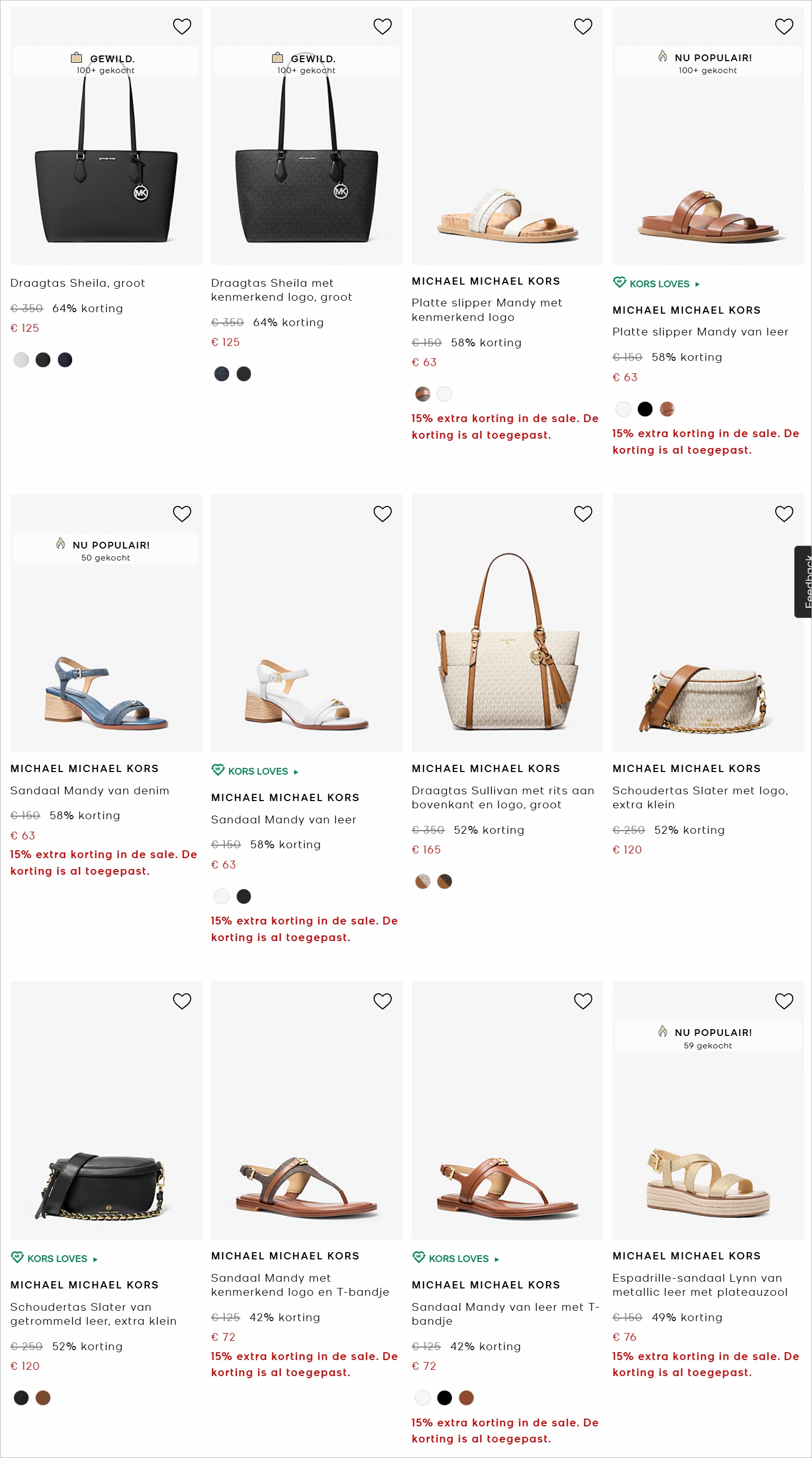Toggle wishlist heart on Sandaal Mandy van denim
Screen dimensions: 812x1458
(x=182, y=514)
